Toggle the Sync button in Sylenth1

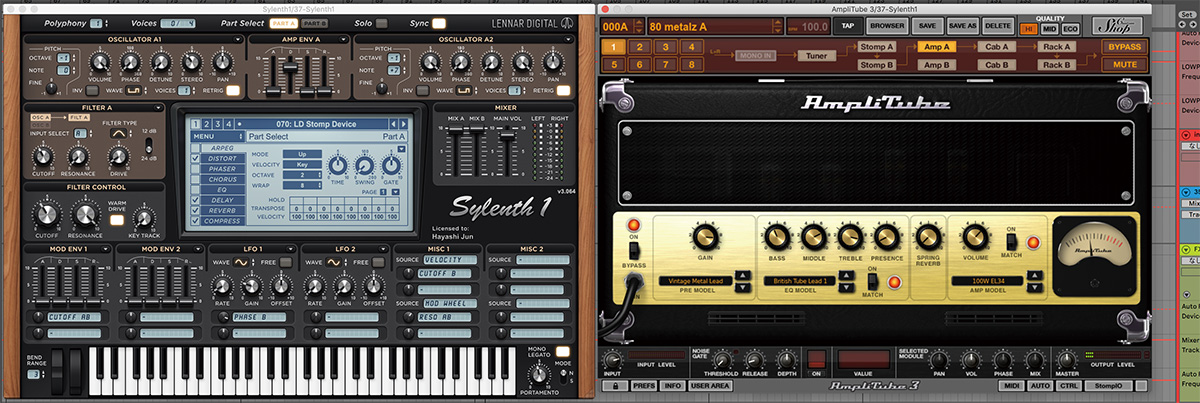click(x=440, y=22)
